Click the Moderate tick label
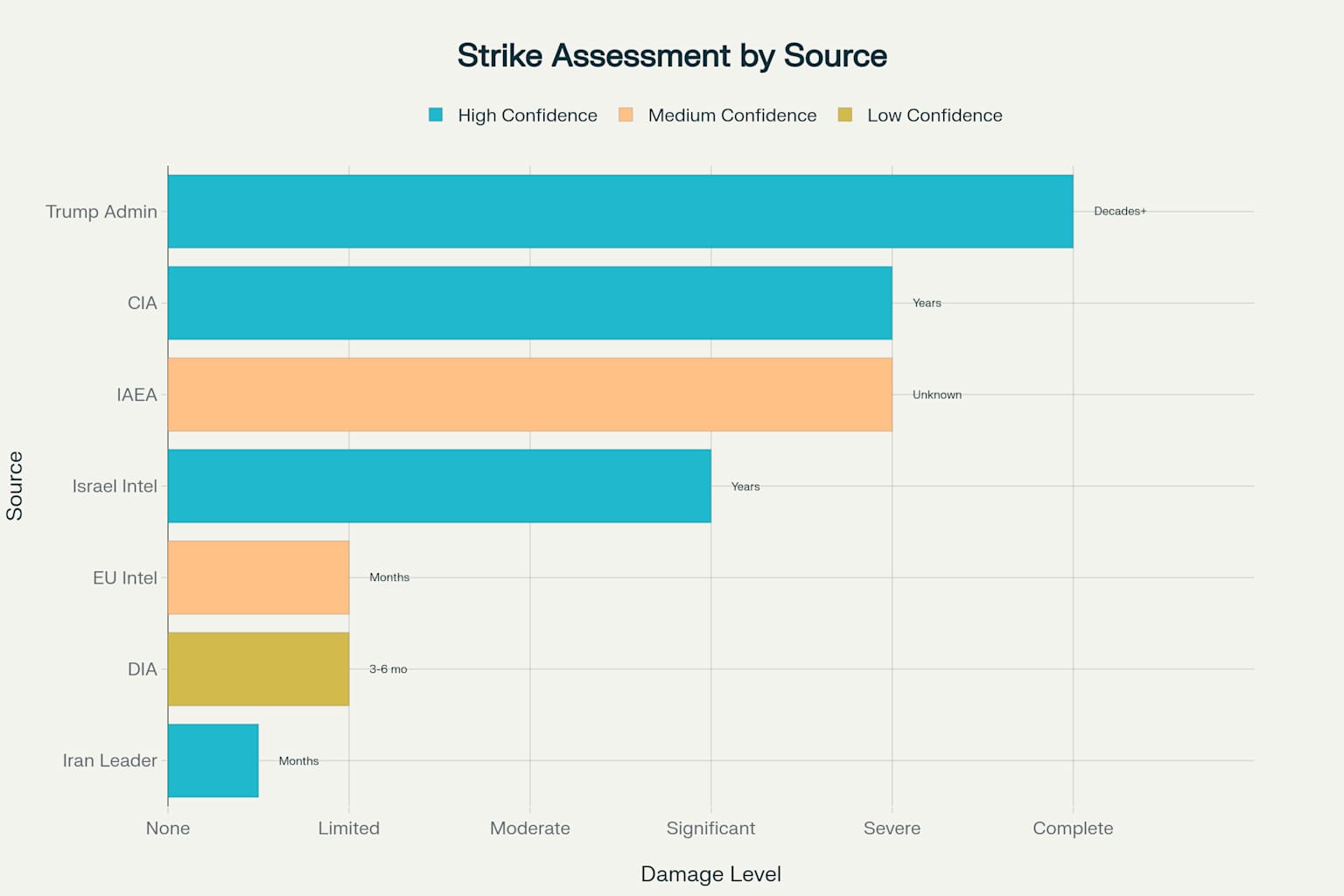Screen dimensions: 1344x896 click(530, 828)
